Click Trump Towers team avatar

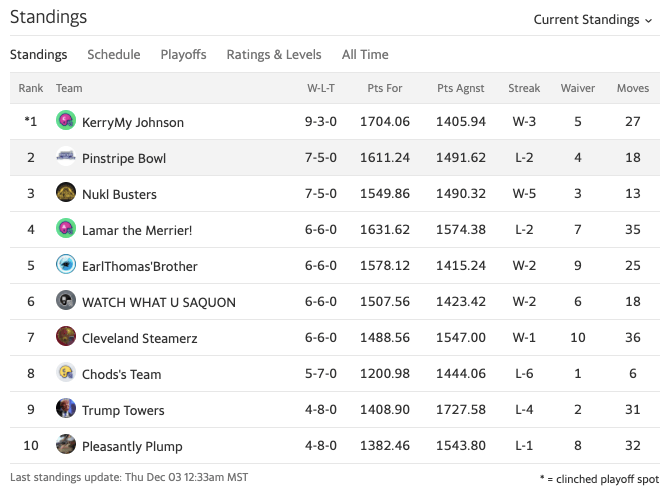(66, 409)
